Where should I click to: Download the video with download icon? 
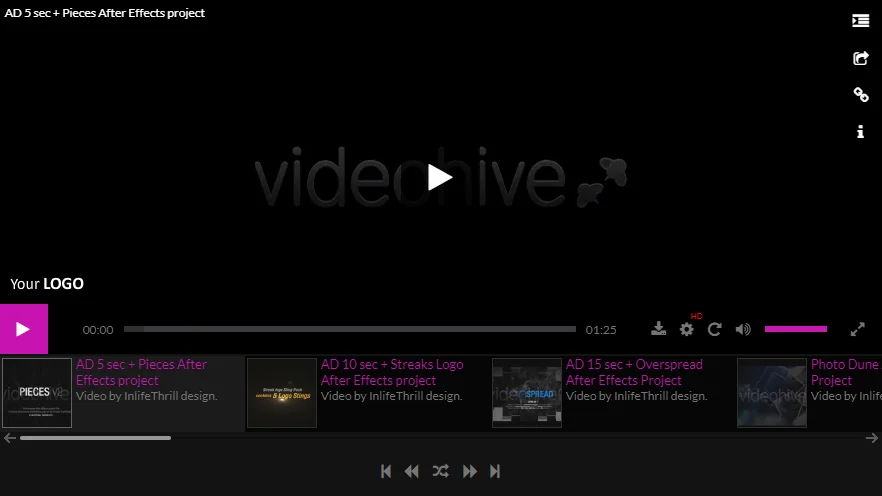tap(658, 329)
